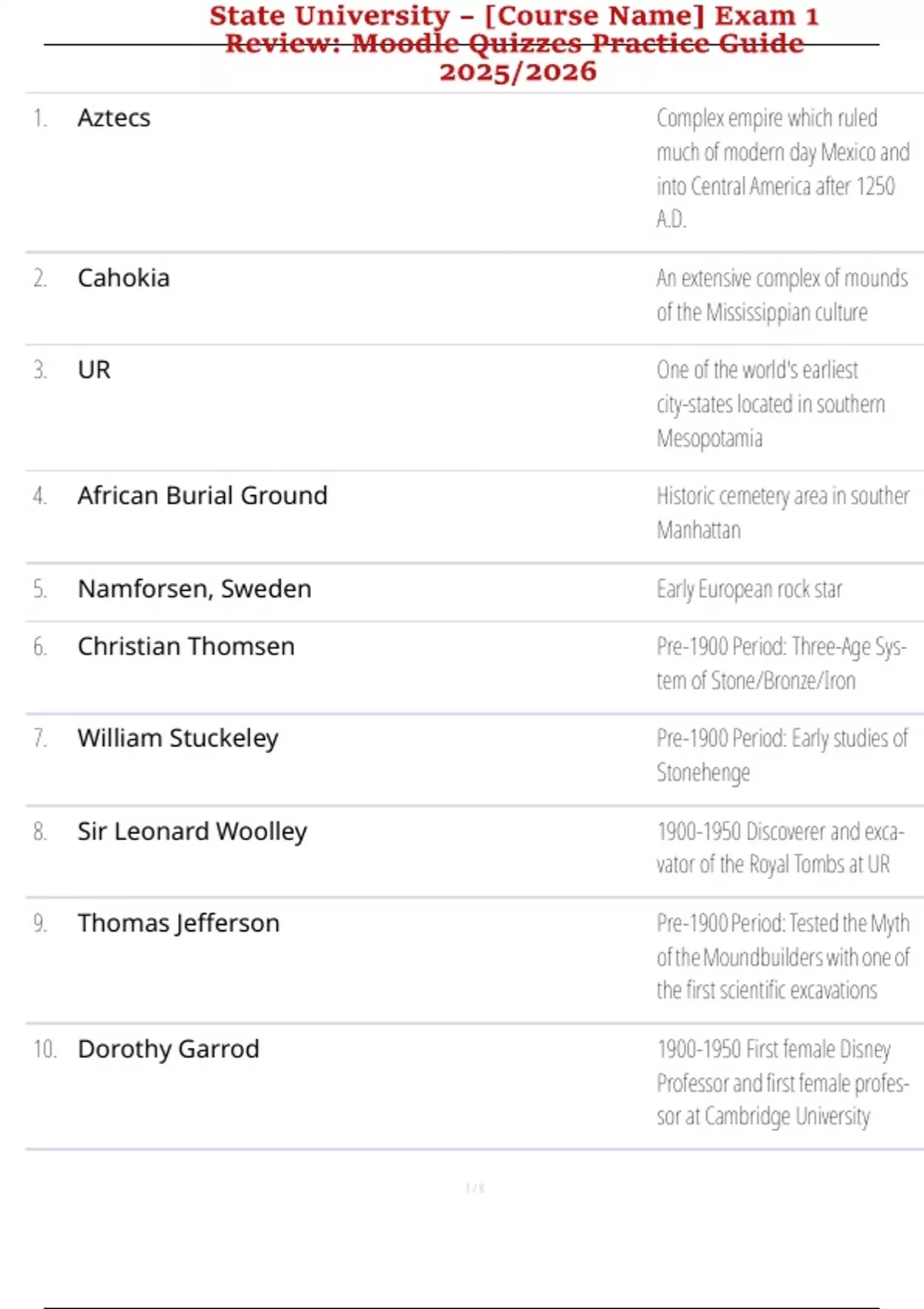Select the Mississippian culture mounds definition

pos(782,295)
